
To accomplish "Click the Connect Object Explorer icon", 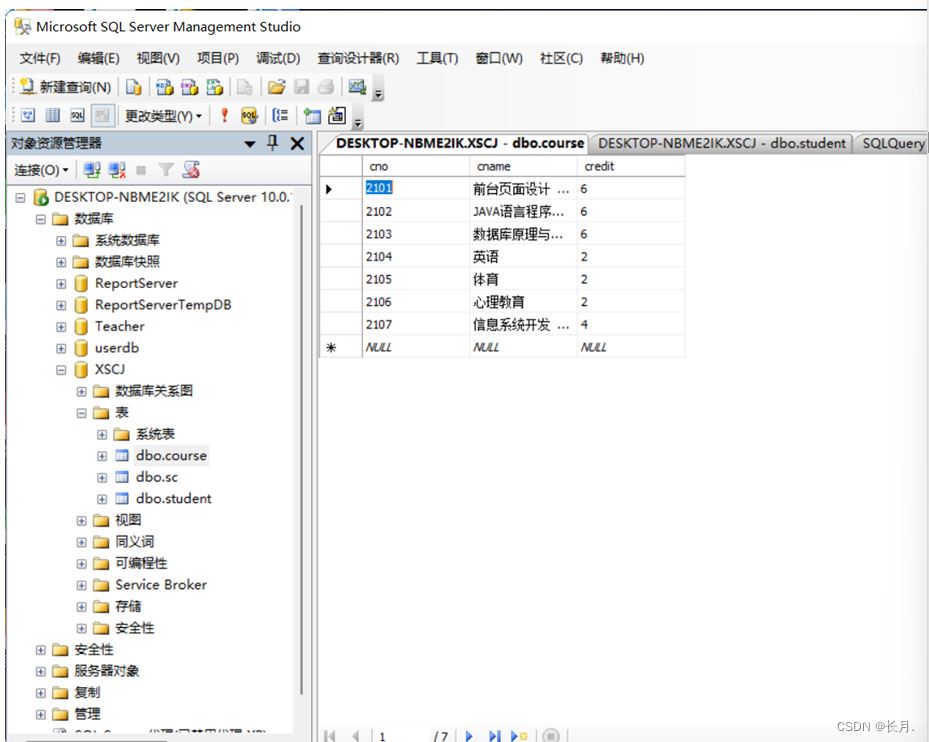I will pyautogui.click(x=92, y=170).
